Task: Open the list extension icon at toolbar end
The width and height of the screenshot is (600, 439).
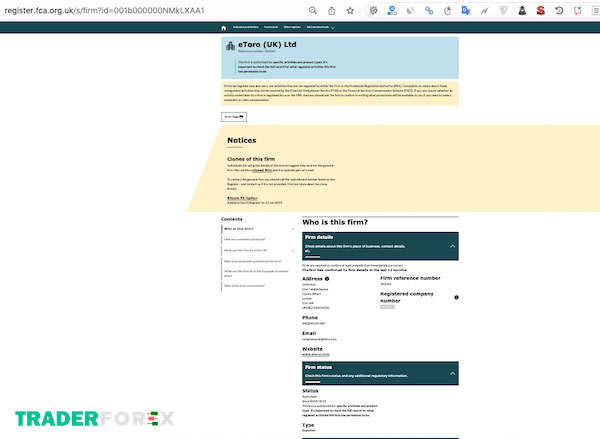Action: (x=596, y=11)
